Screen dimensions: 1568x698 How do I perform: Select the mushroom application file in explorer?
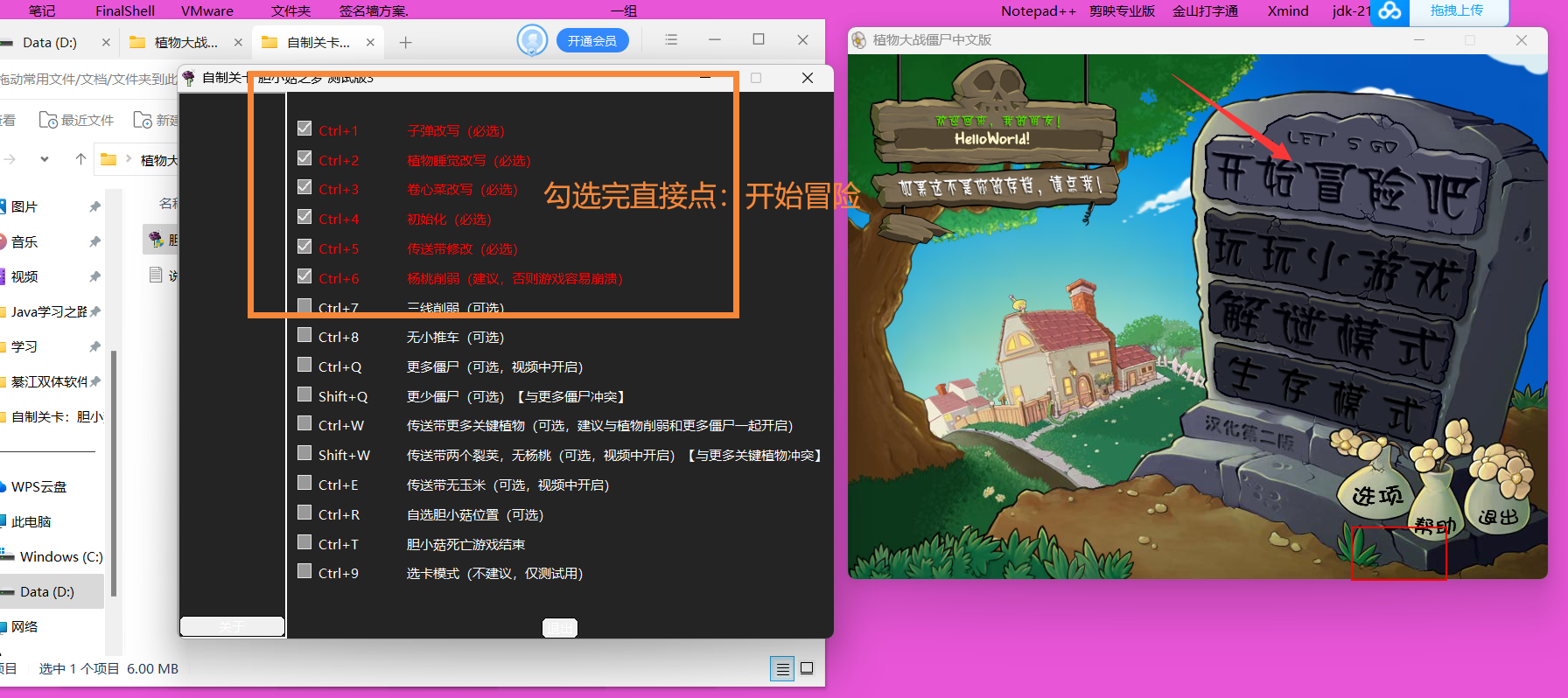click(156, 240)
